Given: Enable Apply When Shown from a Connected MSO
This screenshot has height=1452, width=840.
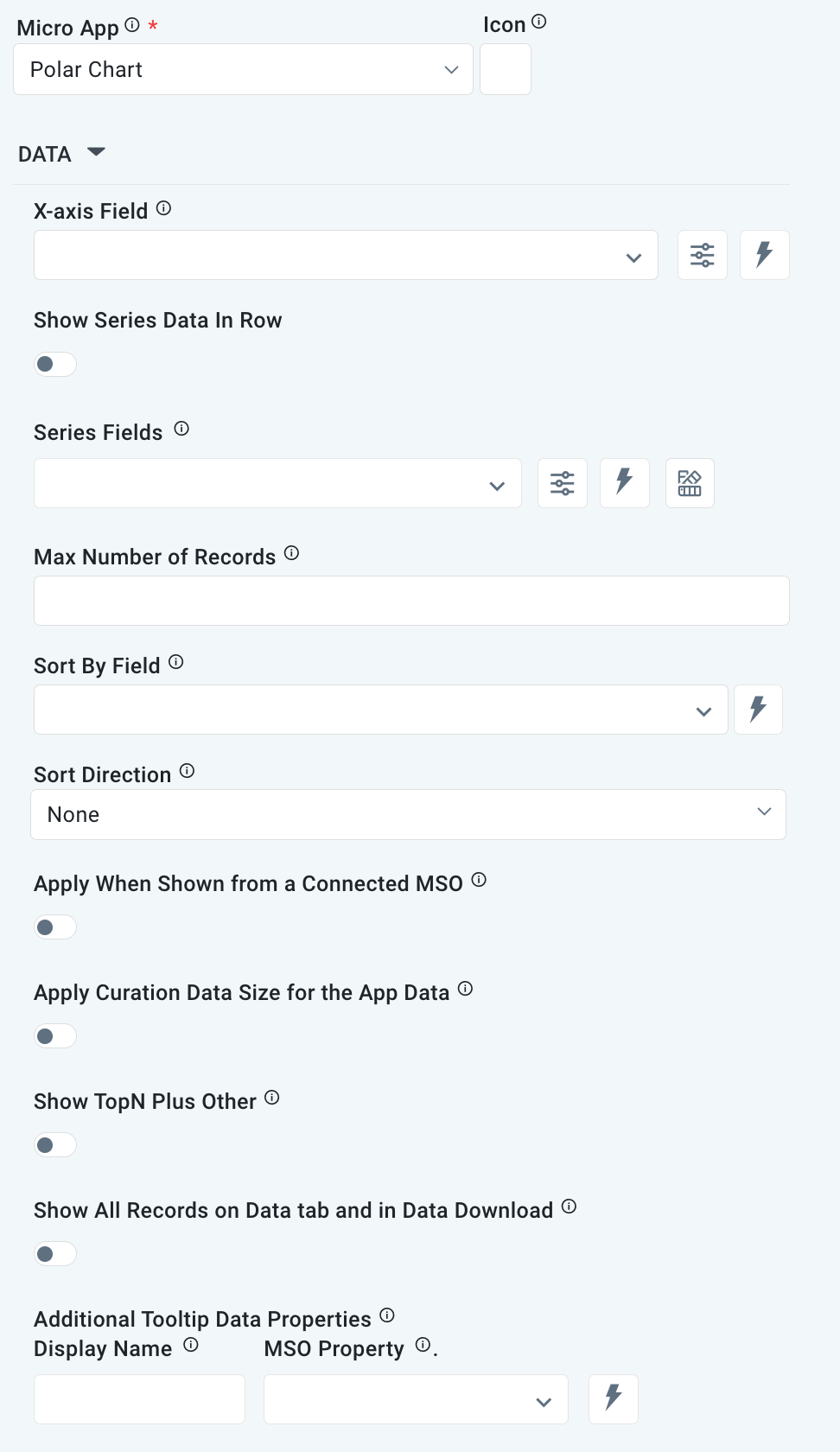Looking at the screenshot, I should (54, 927).
